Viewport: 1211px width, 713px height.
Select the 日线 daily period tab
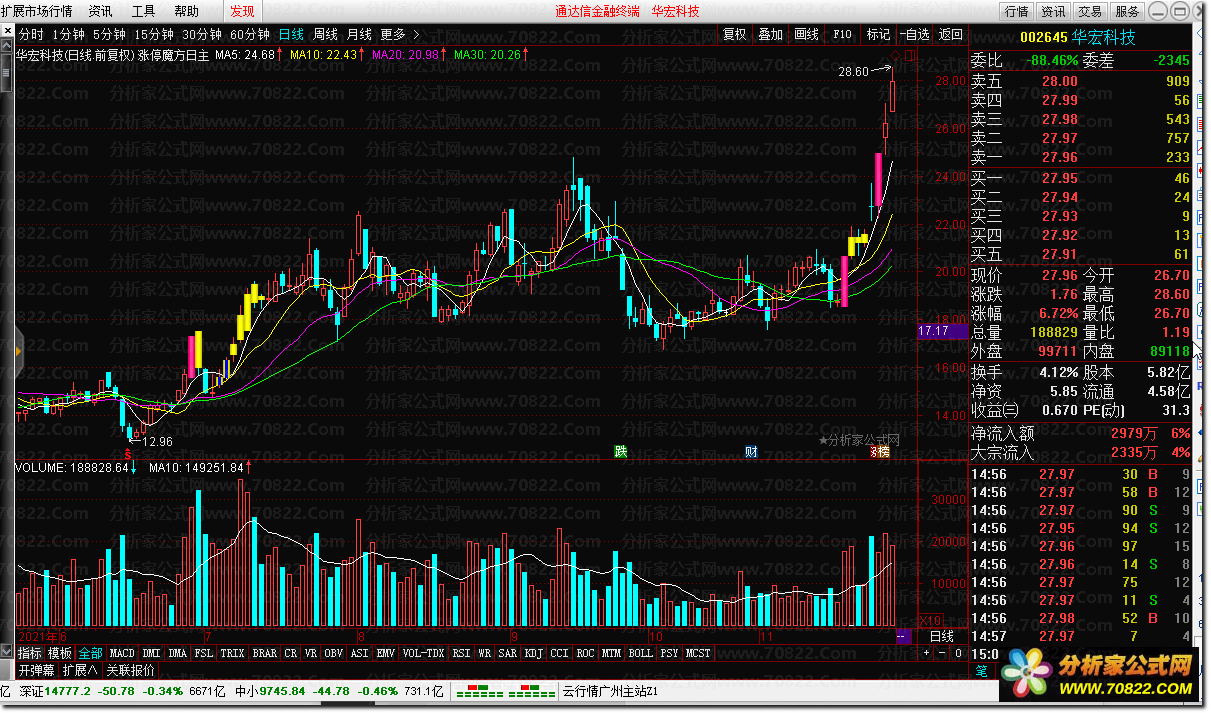291,34
